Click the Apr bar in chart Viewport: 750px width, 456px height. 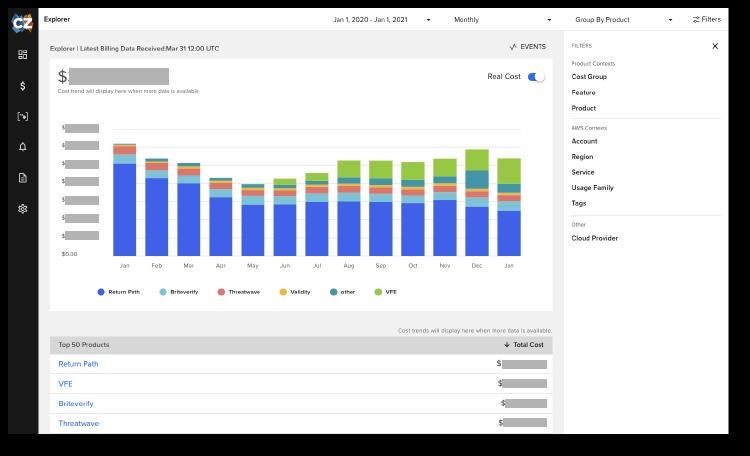221,217
